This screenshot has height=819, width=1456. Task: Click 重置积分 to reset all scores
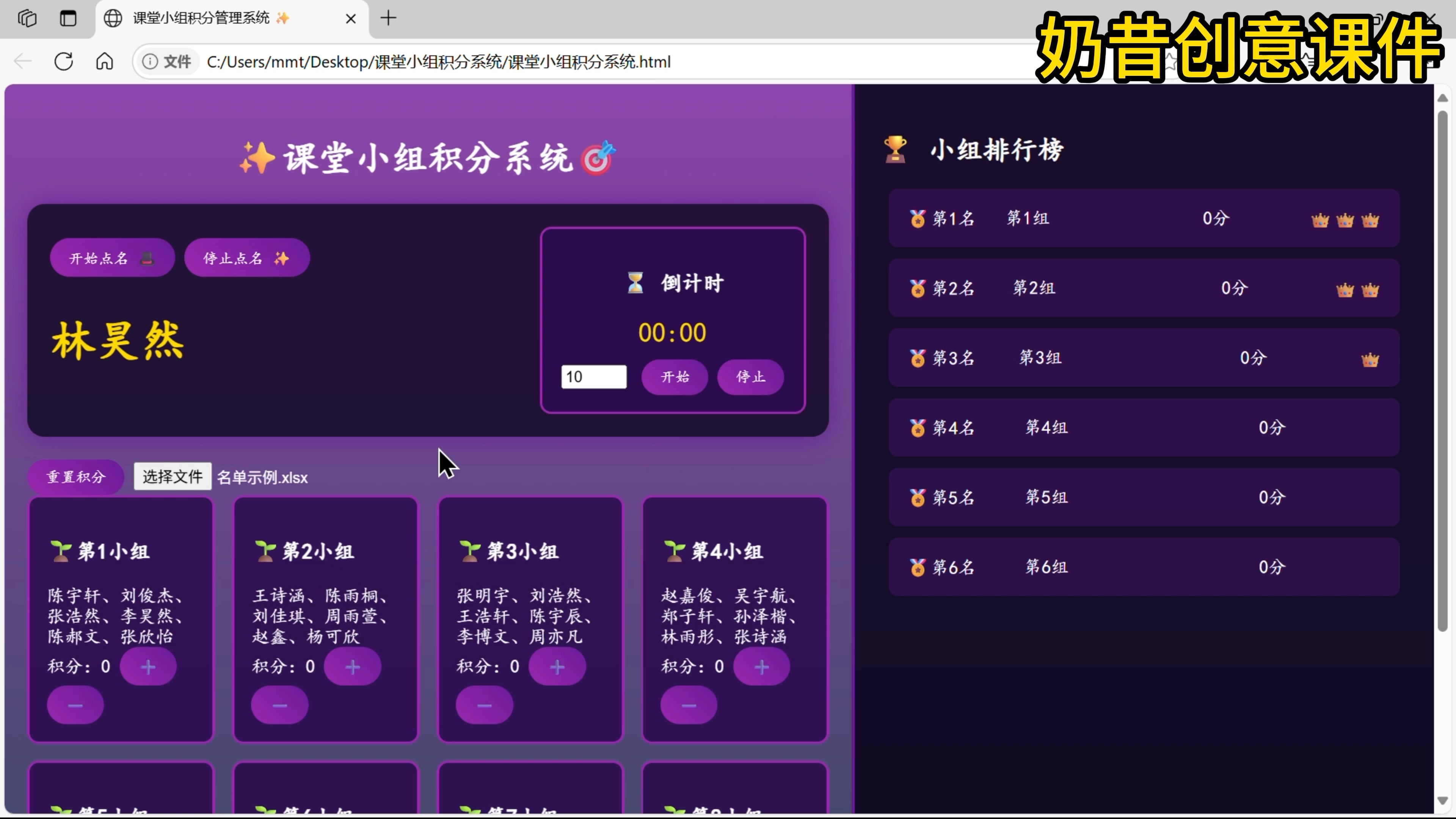[x=76, y=477]
